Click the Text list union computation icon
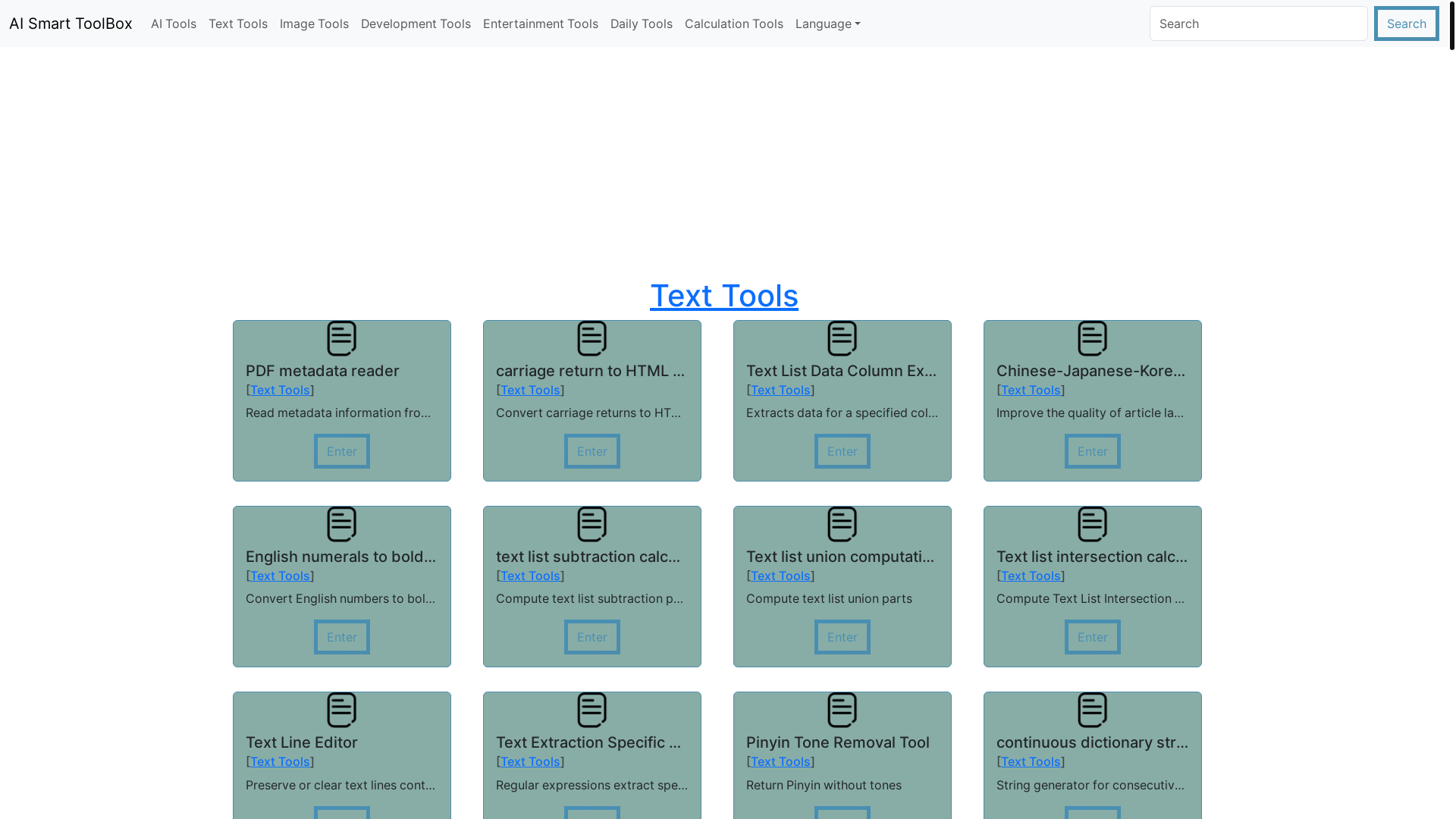This screenshot has height=819, width=1456. point(842,524)
